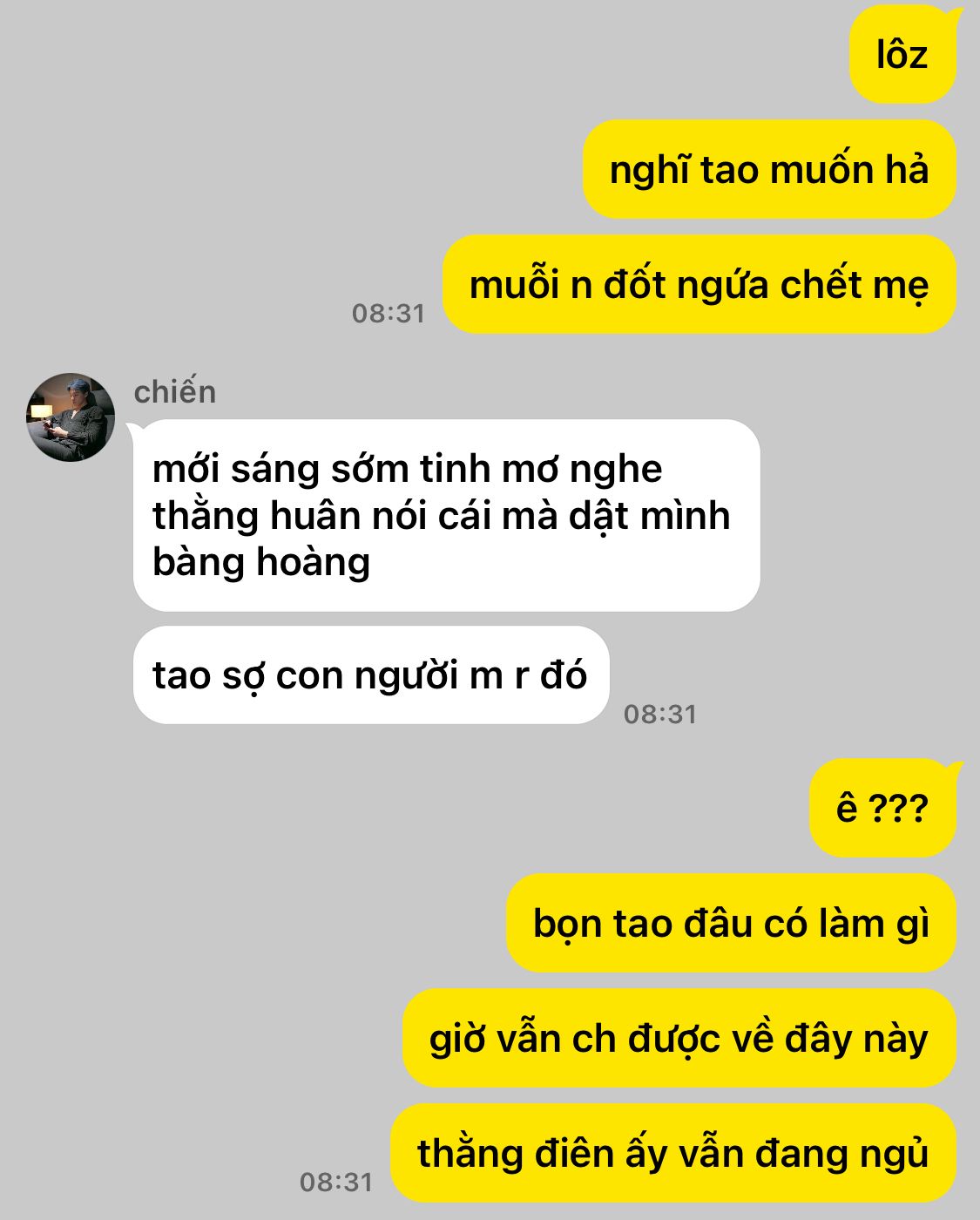The height and width of the screenshot is (1220, 980).
Task: Select message 'muỗi n đốt ngứa chết mẹ'
Action: click(x=700, y=284)
